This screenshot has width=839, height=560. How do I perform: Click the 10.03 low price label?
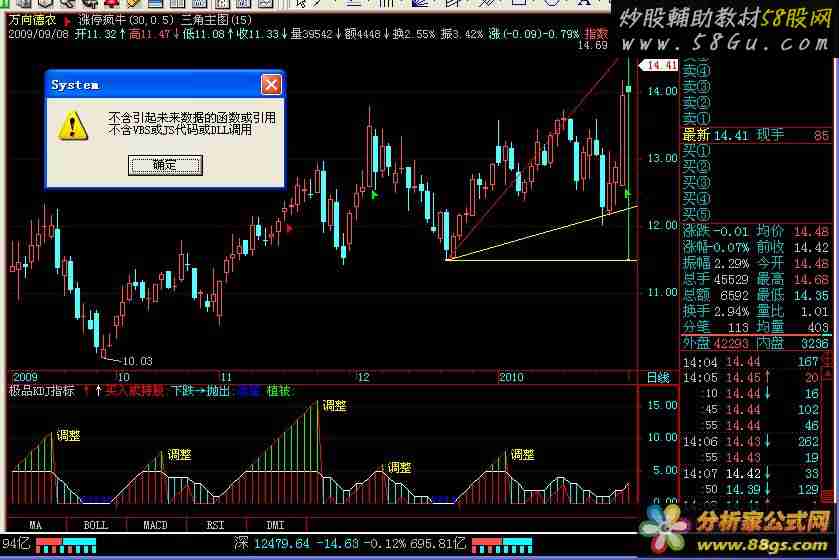[138, 361]
